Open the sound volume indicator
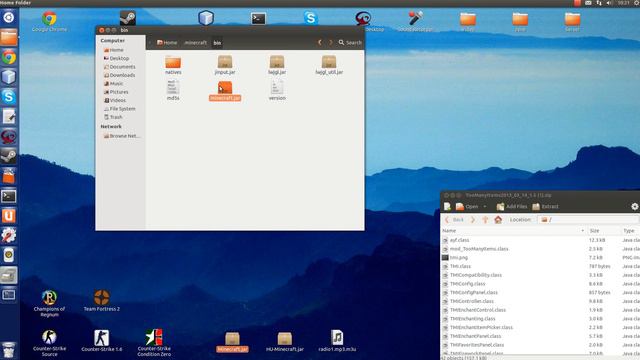The height and width of the screenshot is (360, 640). [609, 3]
